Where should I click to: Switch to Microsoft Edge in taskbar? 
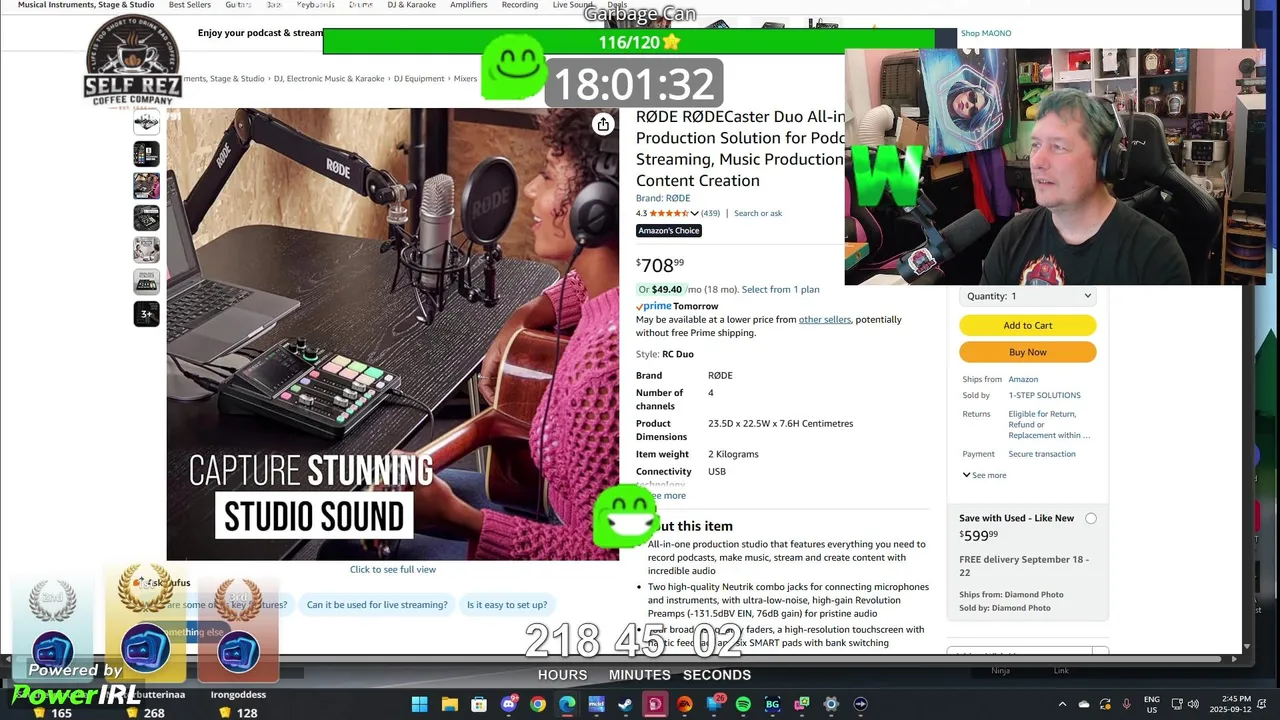click(x=567, y=704)
